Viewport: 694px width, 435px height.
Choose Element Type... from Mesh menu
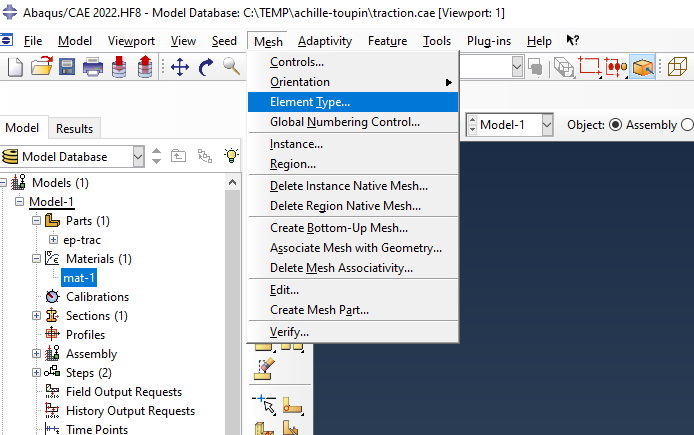pyautogui.click(x=310, y=102)
